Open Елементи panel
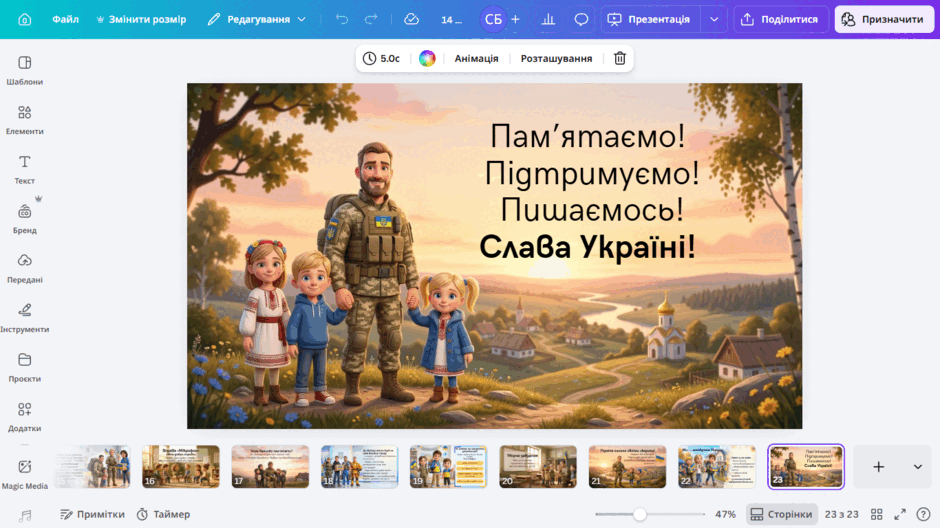Viewport: 940px width, 528px height. point(25,120)
